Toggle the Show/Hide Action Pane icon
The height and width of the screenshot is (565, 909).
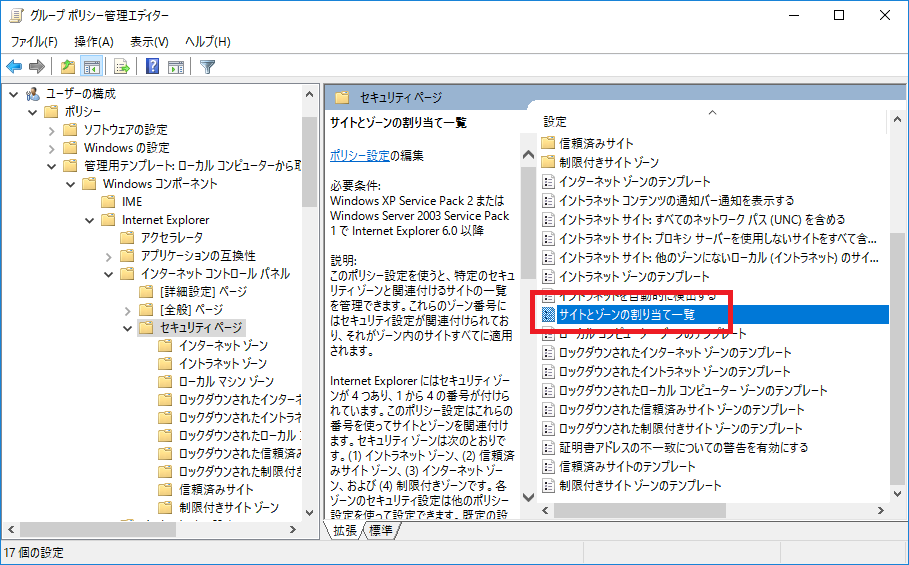pyautogui.click(x=176, y=67)
